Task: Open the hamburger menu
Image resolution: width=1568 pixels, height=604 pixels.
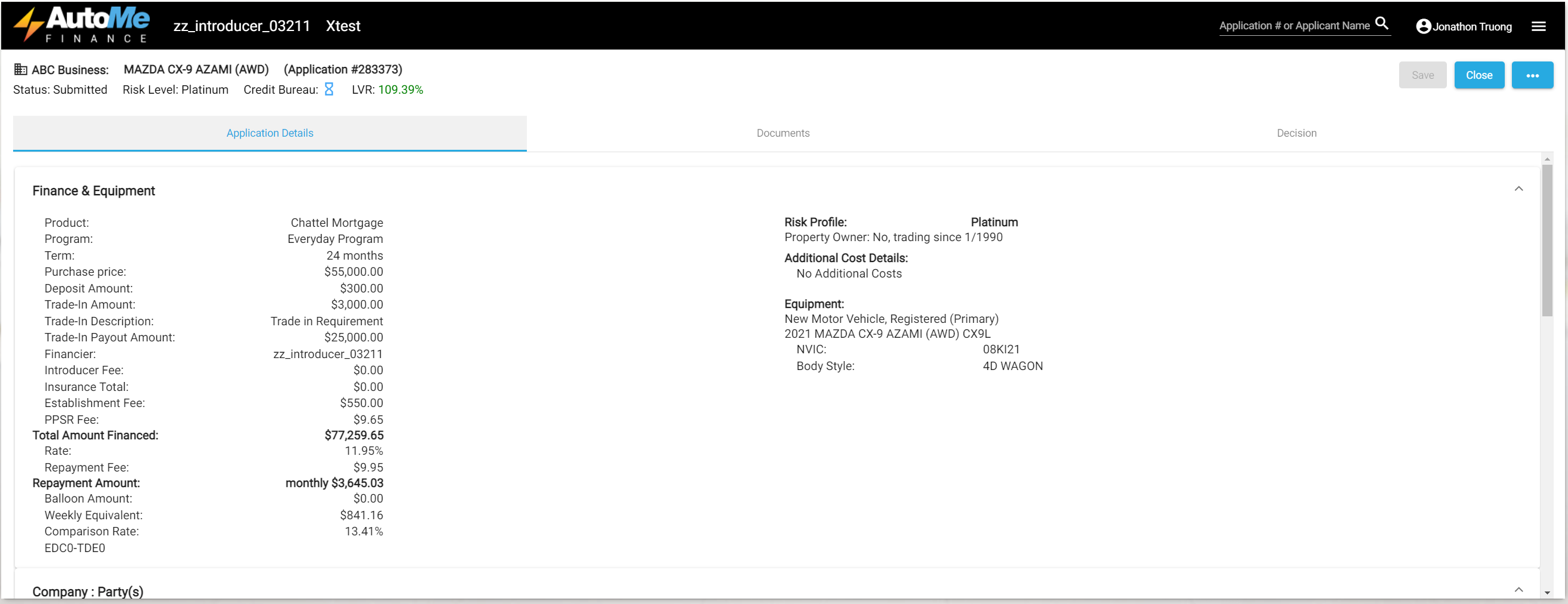Action: (1538, 26)
